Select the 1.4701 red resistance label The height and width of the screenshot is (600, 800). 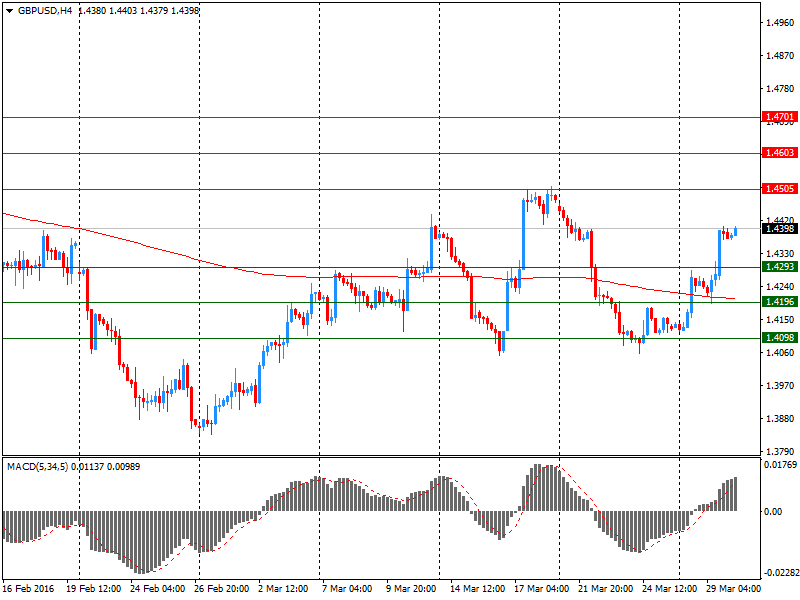click(780, 117)
